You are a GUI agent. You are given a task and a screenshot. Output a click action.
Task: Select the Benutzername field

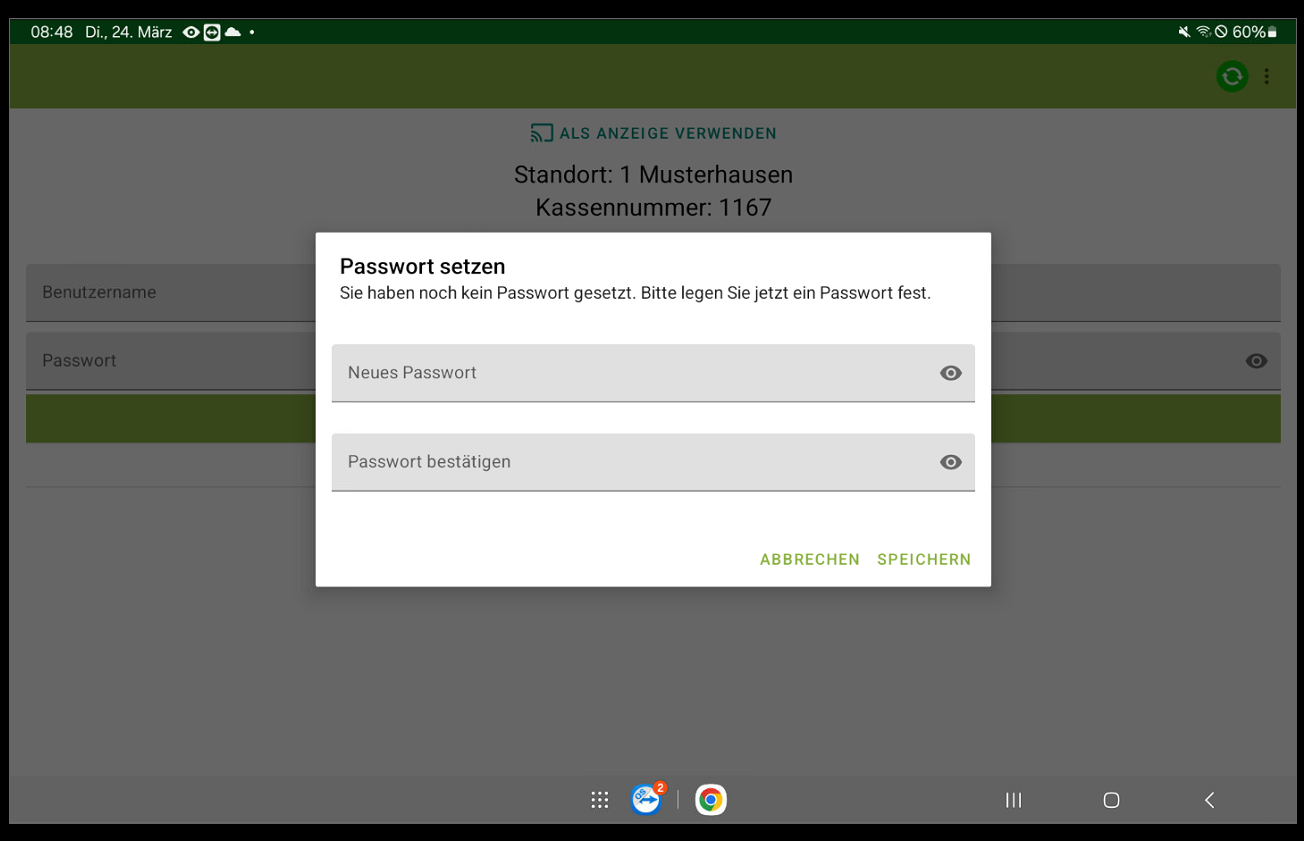click(170, 293)
